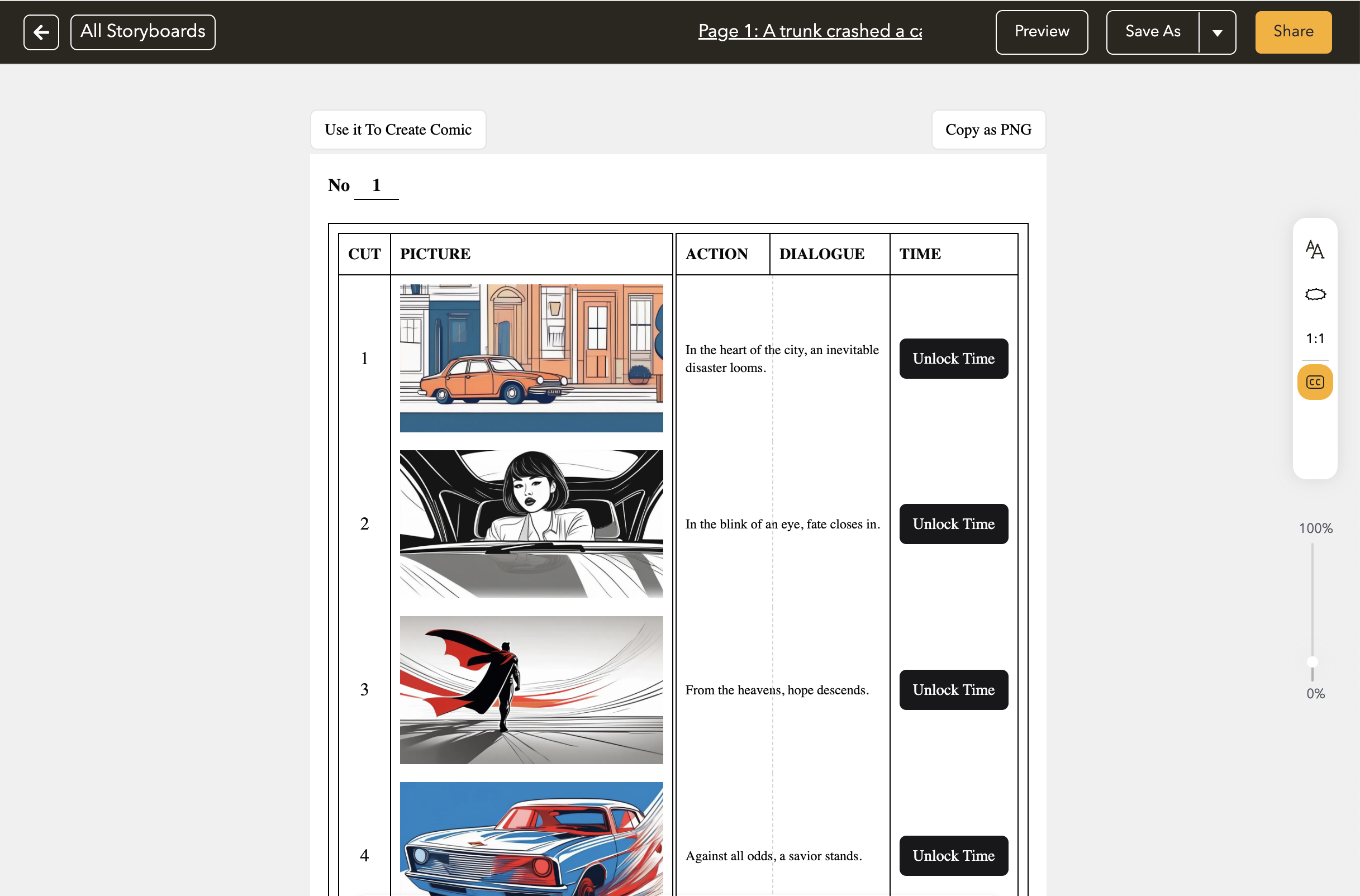Adjust the zoom percentage slider handle
Image resolution: width=1360 pixels, height=896 pixels.
[x=1313, y=662]
